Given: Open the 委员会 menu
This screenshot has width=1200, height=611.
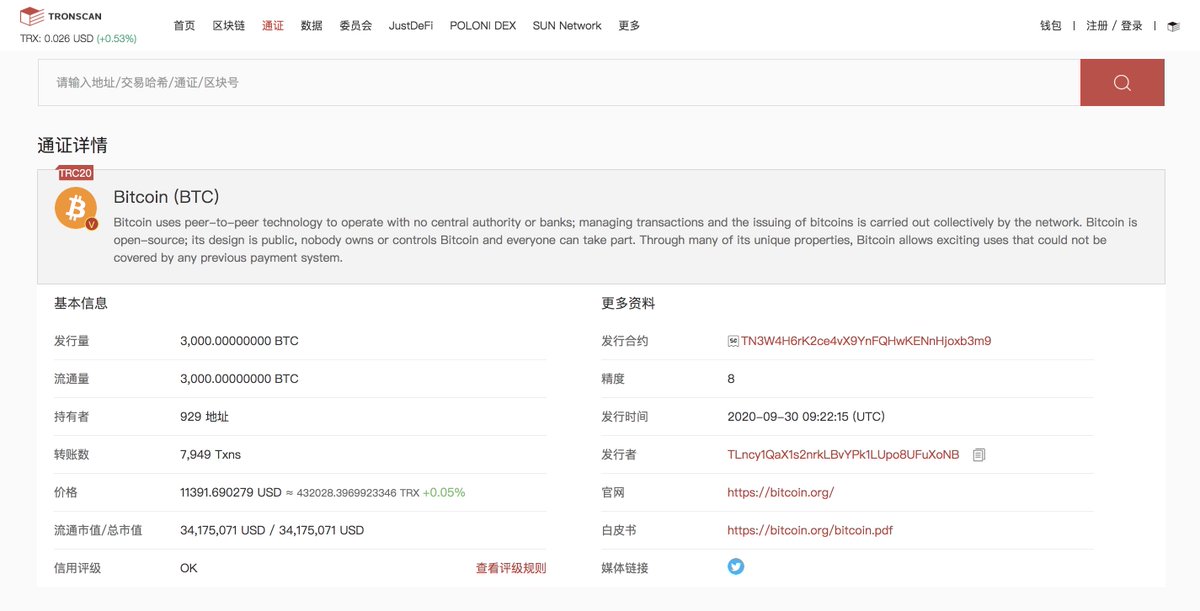Looking at the screenshot, I should click(x=355, y=26).
